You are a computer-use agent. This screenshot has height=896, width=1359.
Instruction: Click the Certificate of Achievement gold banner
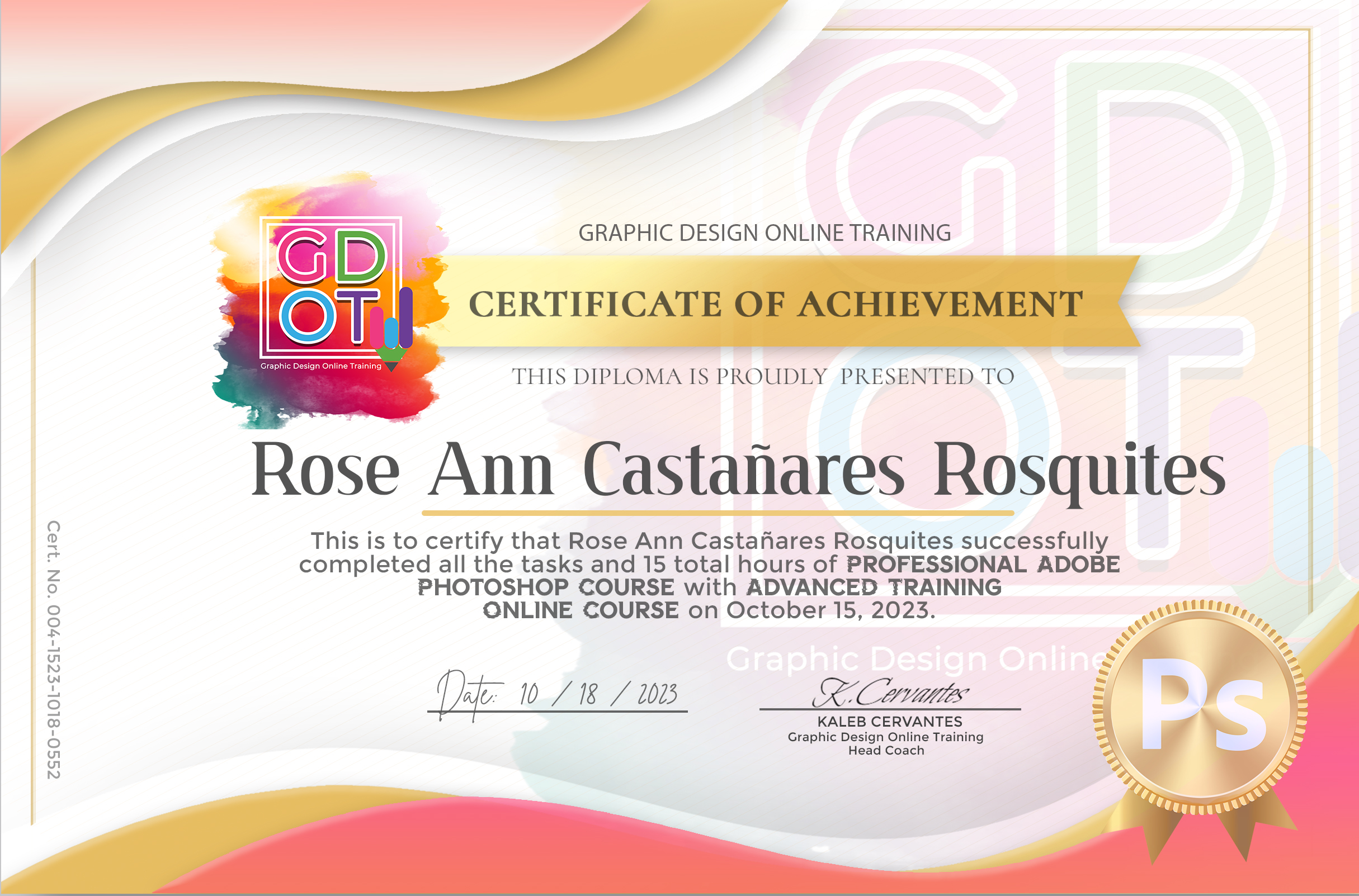click(x=775, y=303)
